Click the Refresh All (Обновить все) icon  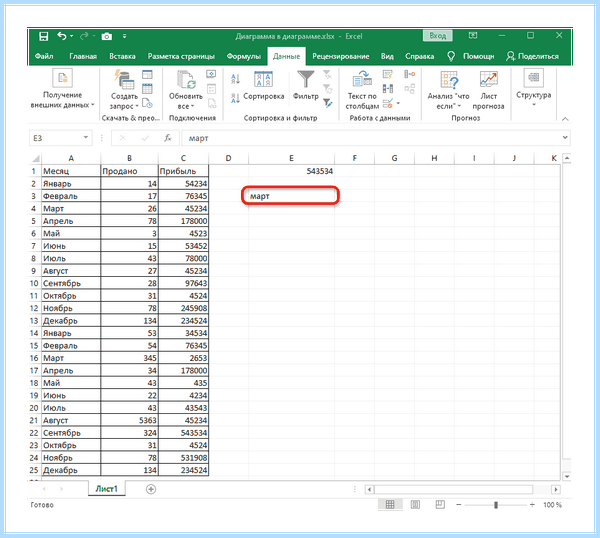pos(186,80)
